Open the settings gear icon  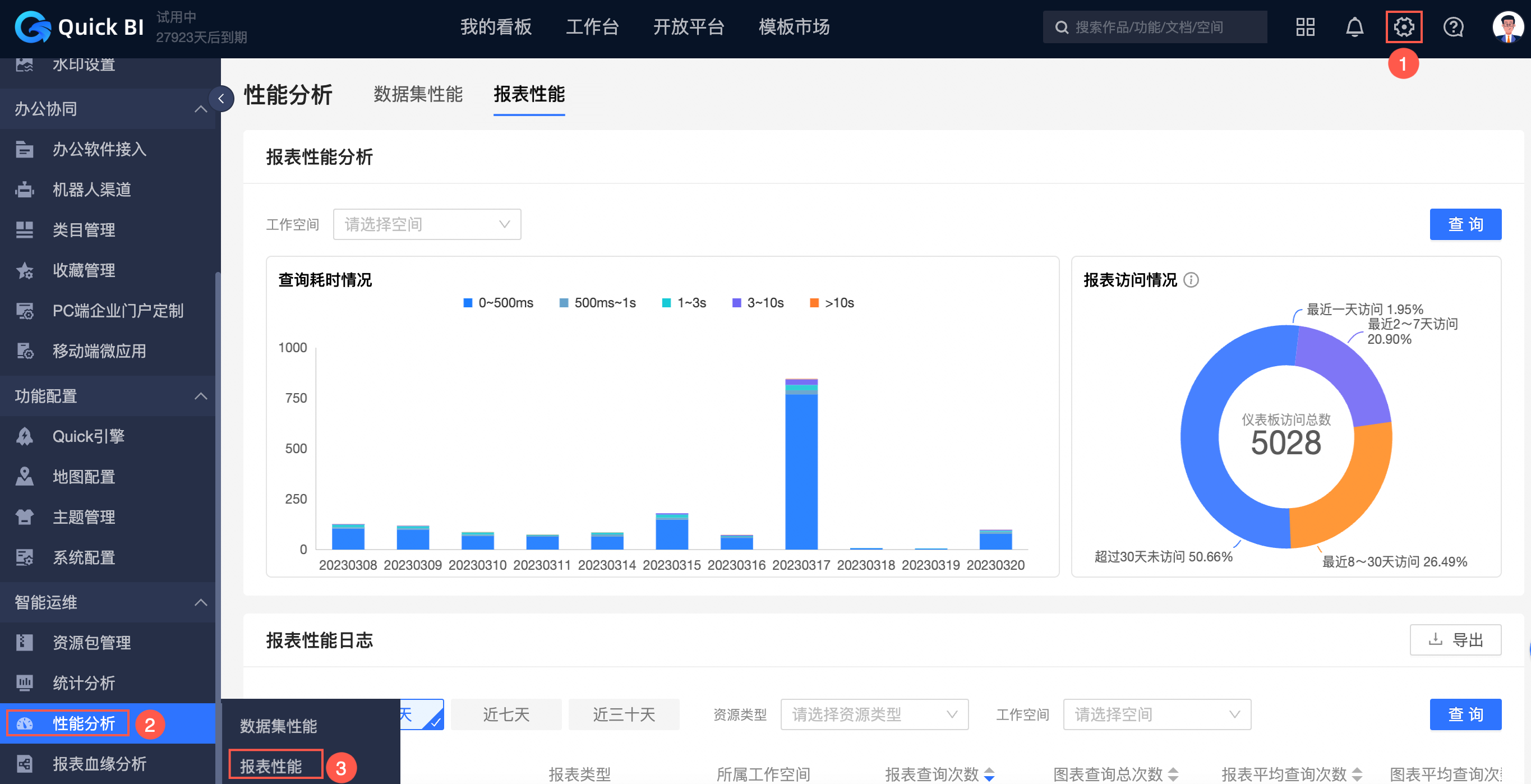coord(1403,27)
